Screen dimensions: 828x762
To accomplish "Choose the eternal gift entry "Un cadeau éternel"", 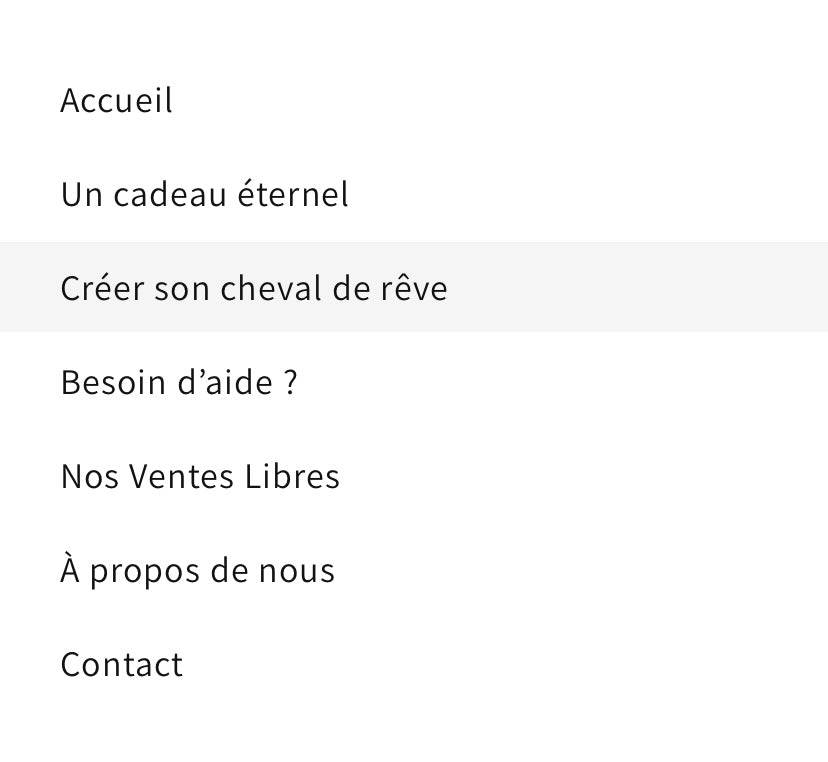I will (204, 194).
